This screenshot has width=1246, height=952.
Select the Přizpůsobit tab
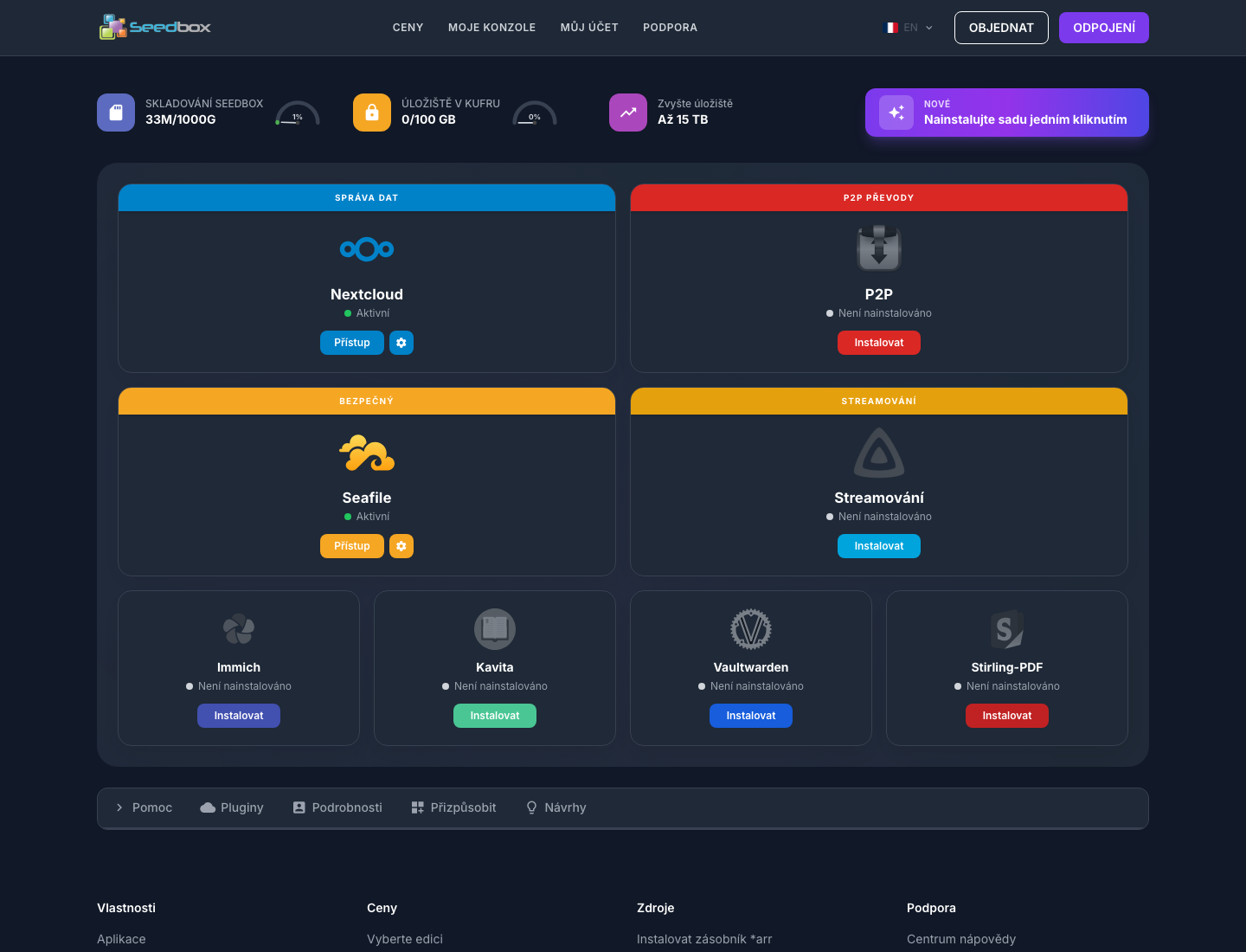click(454, 807)
